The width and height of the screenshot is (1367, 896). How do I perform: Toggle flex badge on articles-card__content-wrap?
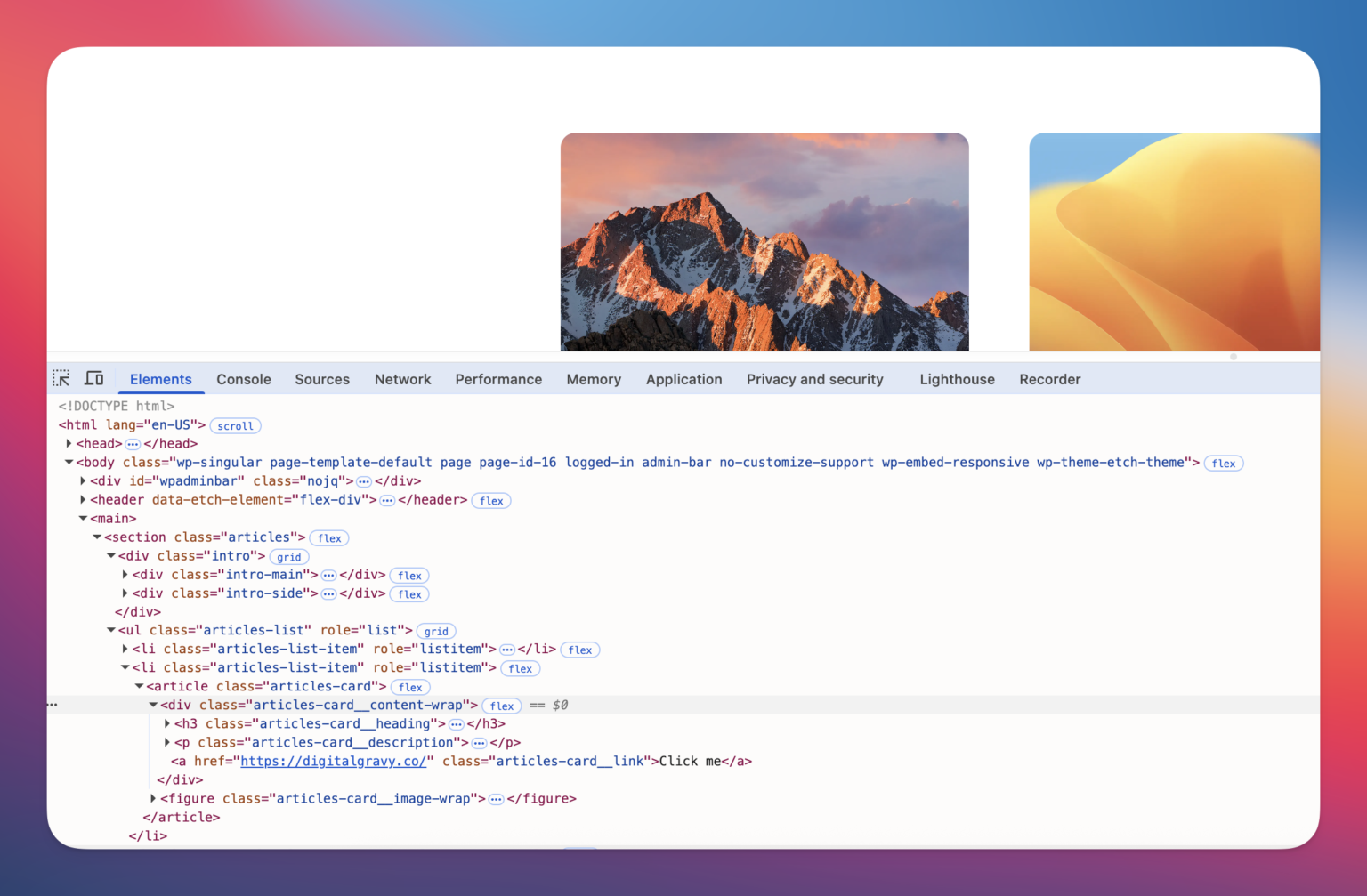point(502,706)
